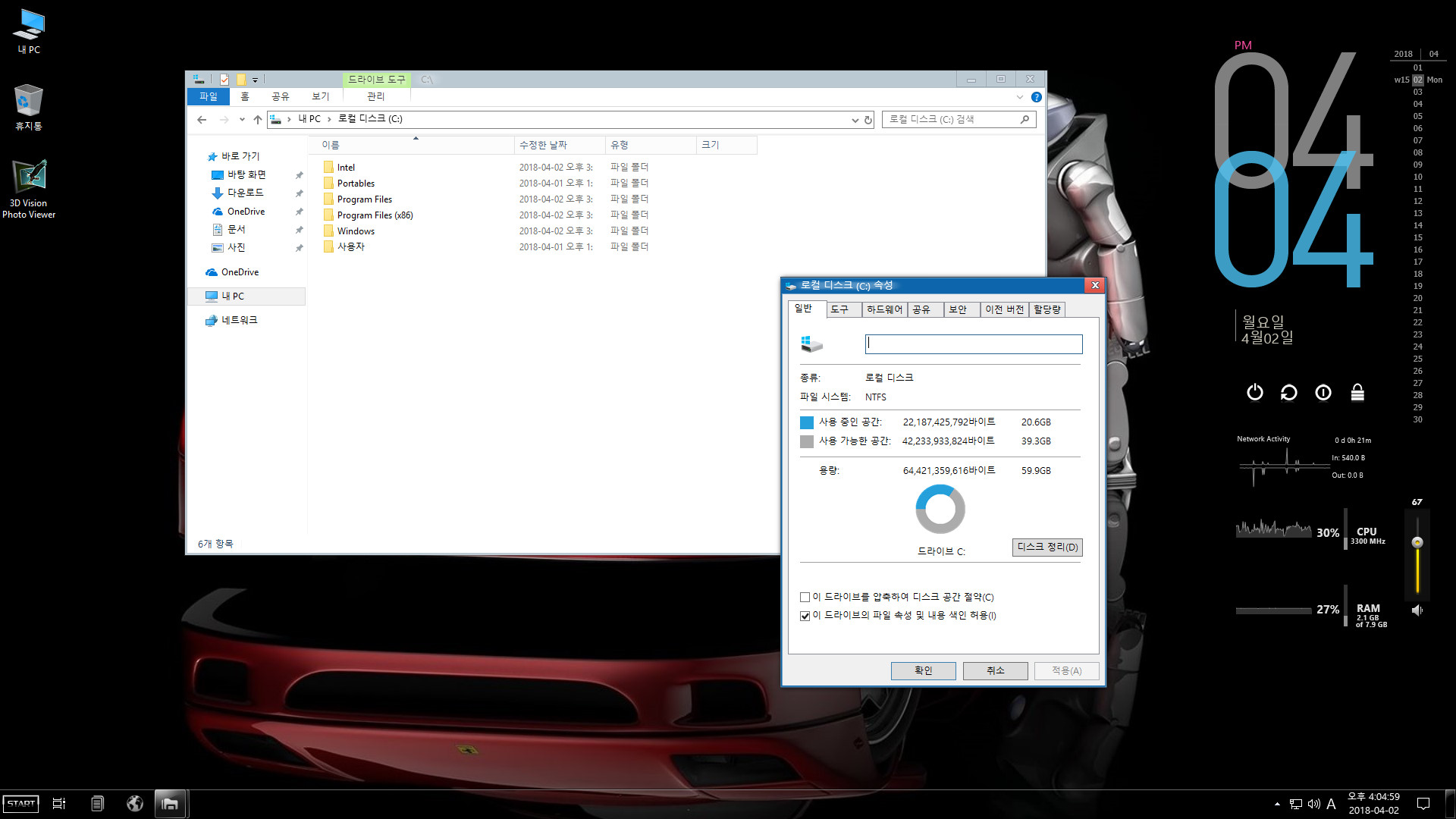This screenshot has height=819, width=1456.
Task: Click the search magnifier in Explorer
Action: 1025,119
